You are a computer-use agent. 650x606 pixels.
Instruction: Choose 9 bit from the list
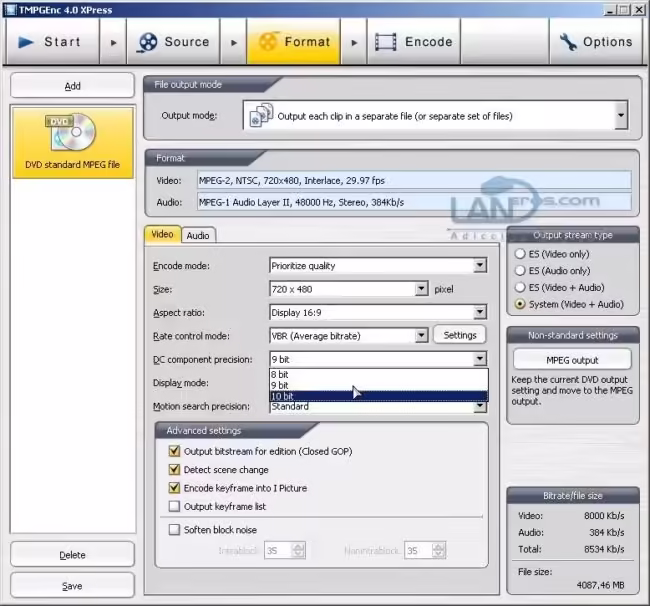pos(378,385)
